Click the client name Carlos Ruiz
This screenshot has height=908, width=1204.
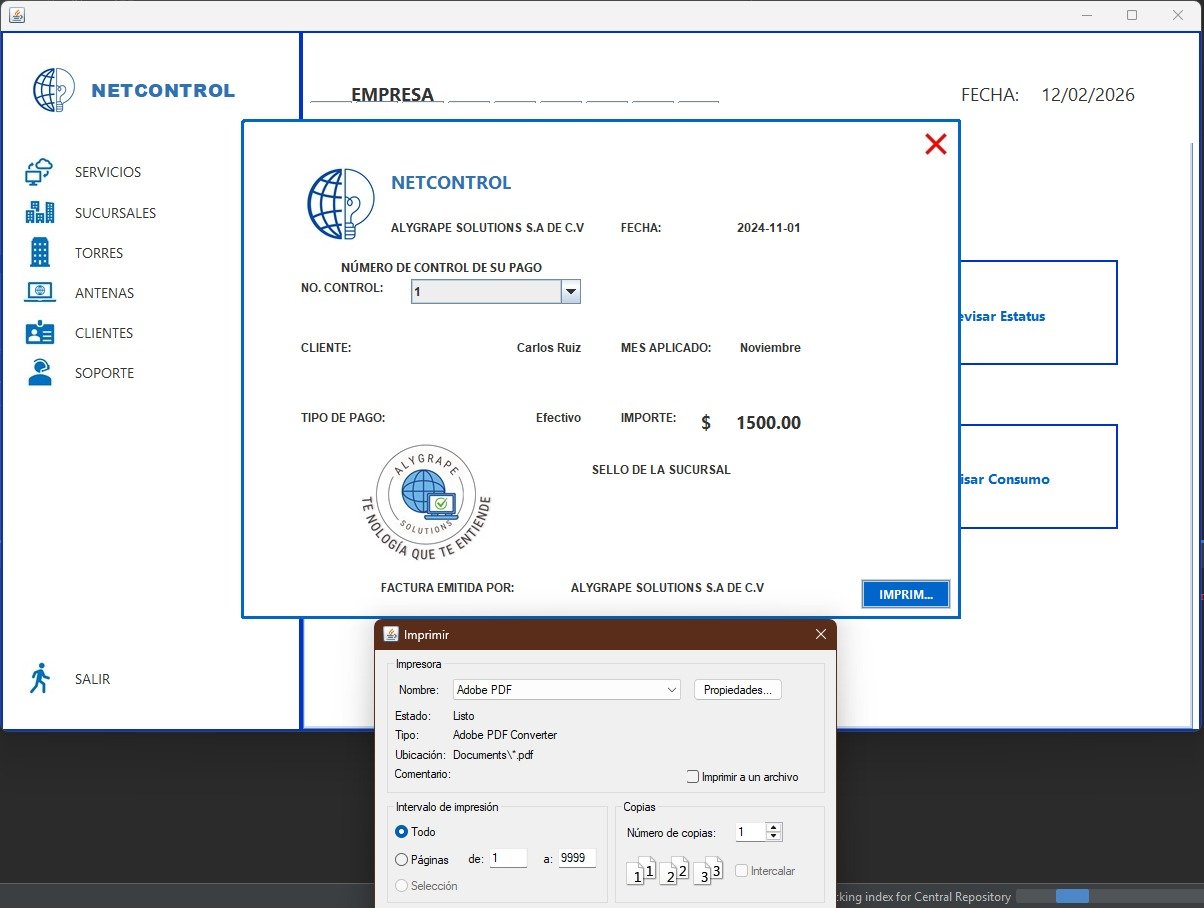pyautogui.click(x=548, y=348)
